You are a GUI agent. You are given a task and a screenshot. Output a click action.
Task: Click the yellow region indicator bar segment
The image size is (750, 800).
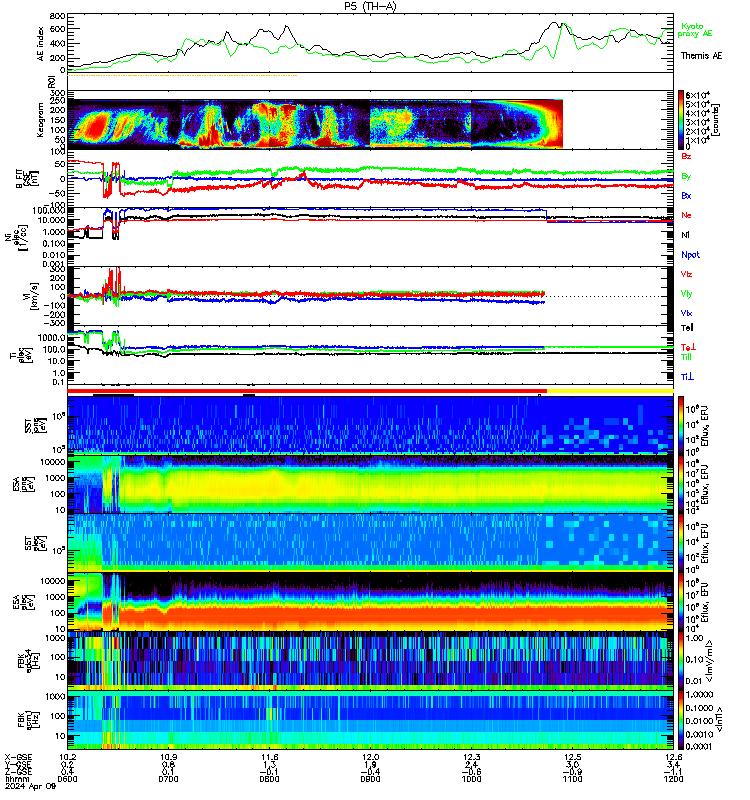[x=610, y=391]
